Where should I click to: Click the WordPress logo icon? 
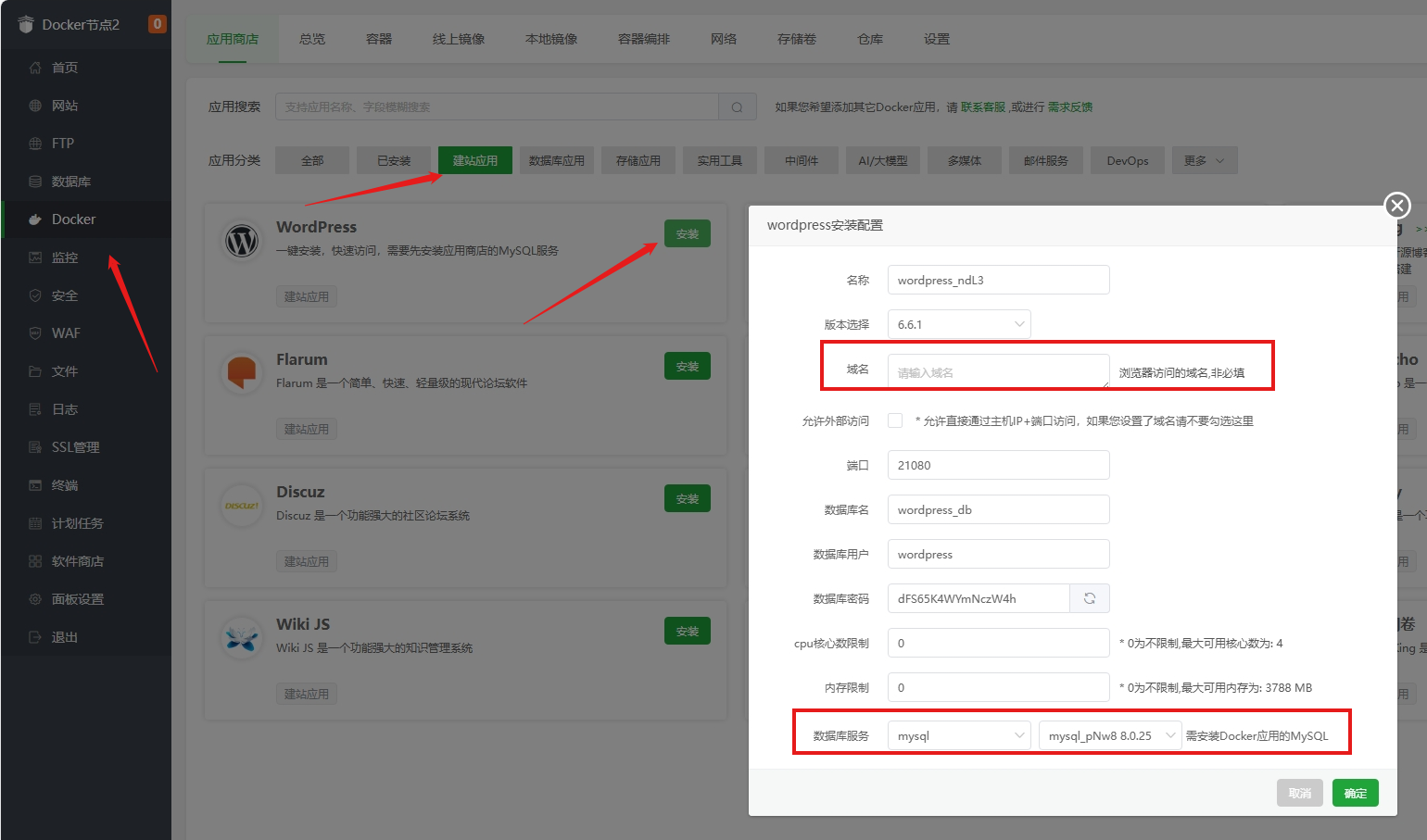pos(243,242)
